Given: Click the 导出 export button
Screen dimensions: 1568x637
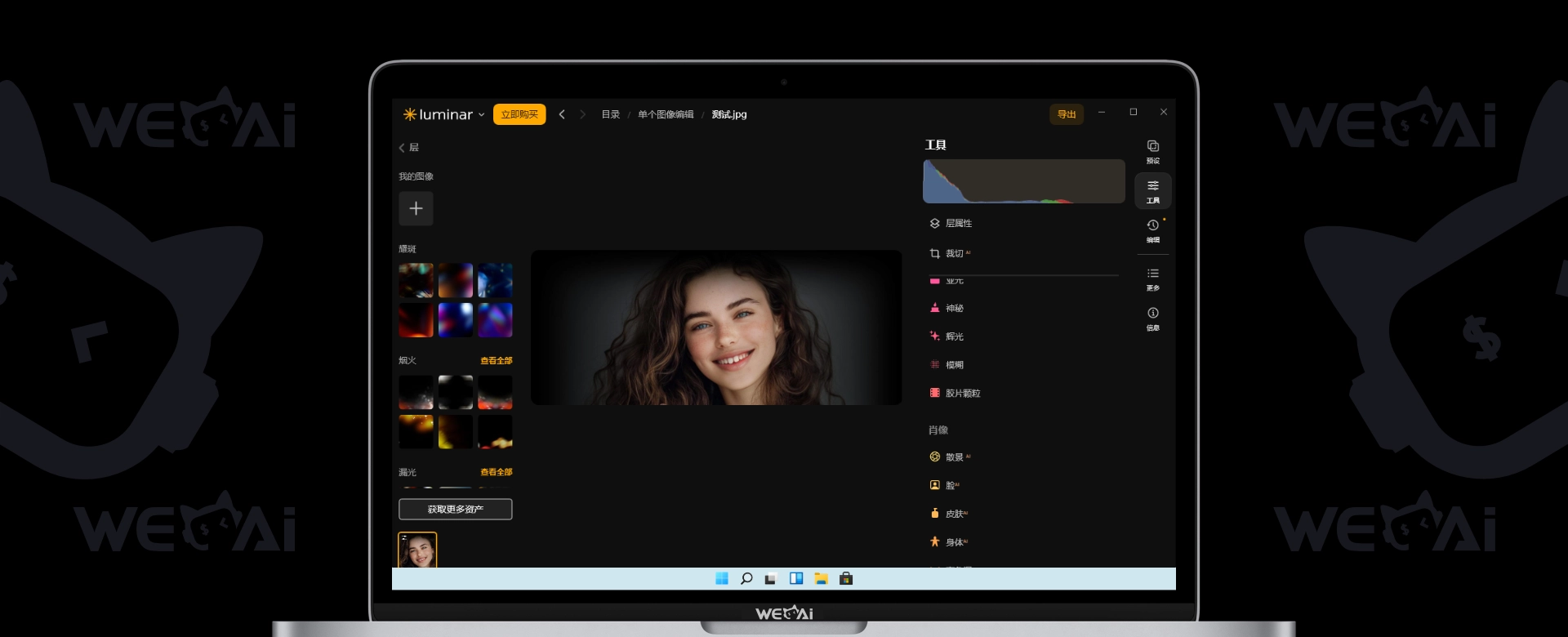Looking at the screenshot, I should click(1067, 114).
